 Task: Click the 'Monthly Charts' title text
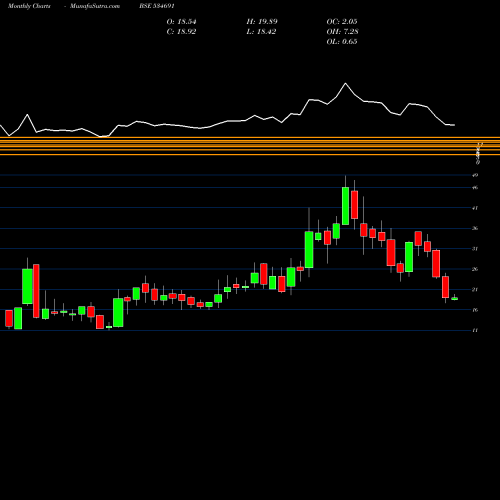point(29,6)
